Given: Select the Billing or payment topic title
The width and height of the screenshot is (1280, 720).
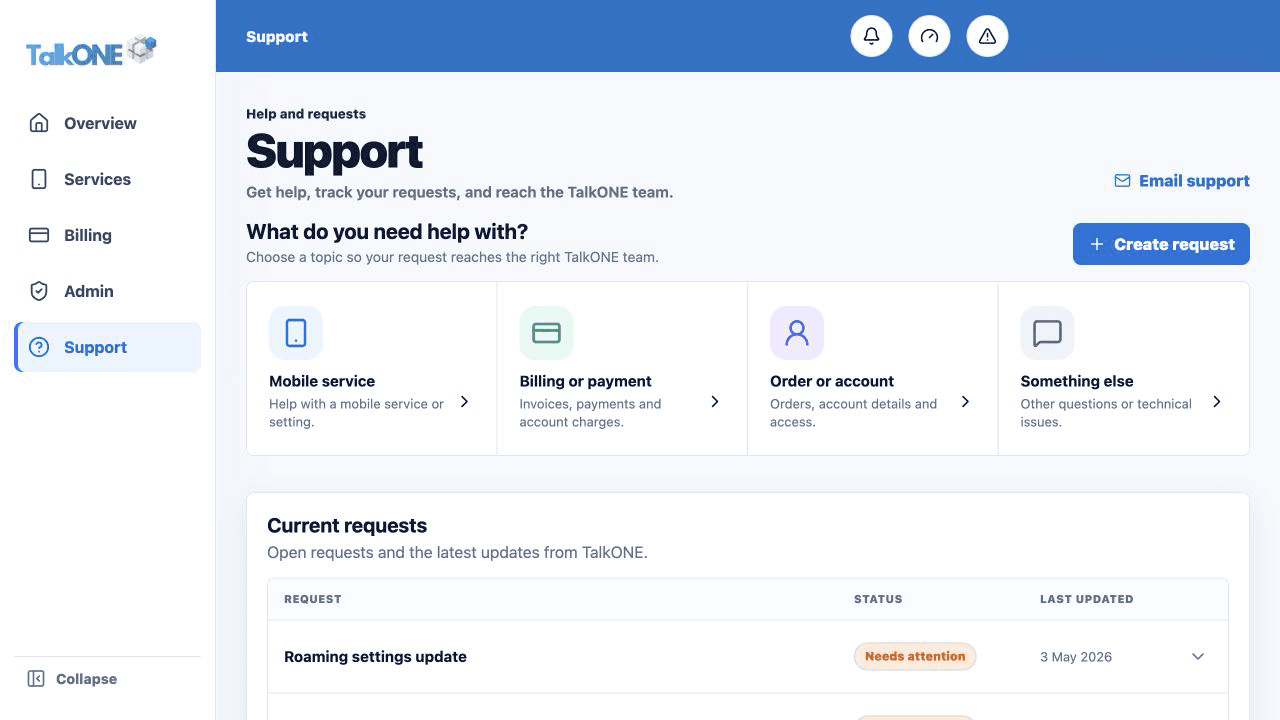Looking at the screenshot, I should click(585, 381).
